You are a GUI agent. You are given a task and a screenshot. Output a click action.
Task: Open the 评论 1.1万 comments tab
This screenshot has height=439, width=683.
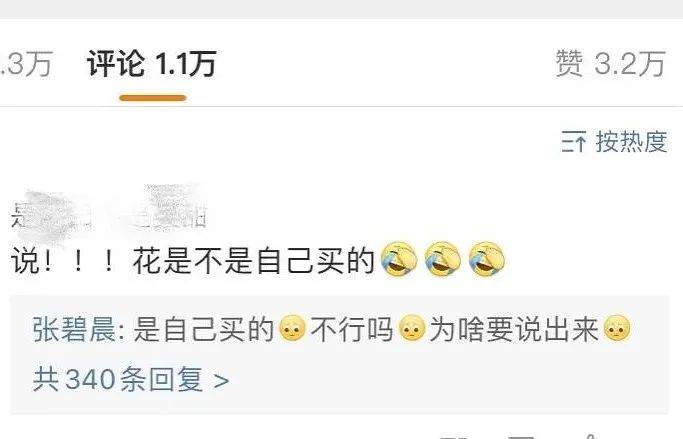click(152, 64)
